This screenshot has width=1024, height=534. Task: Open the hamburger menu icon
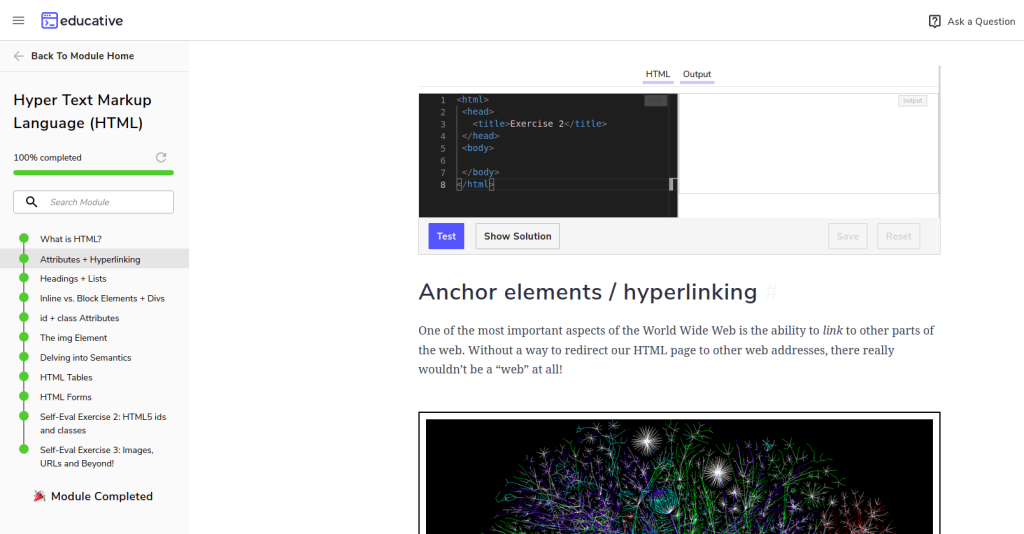[18, 21]
